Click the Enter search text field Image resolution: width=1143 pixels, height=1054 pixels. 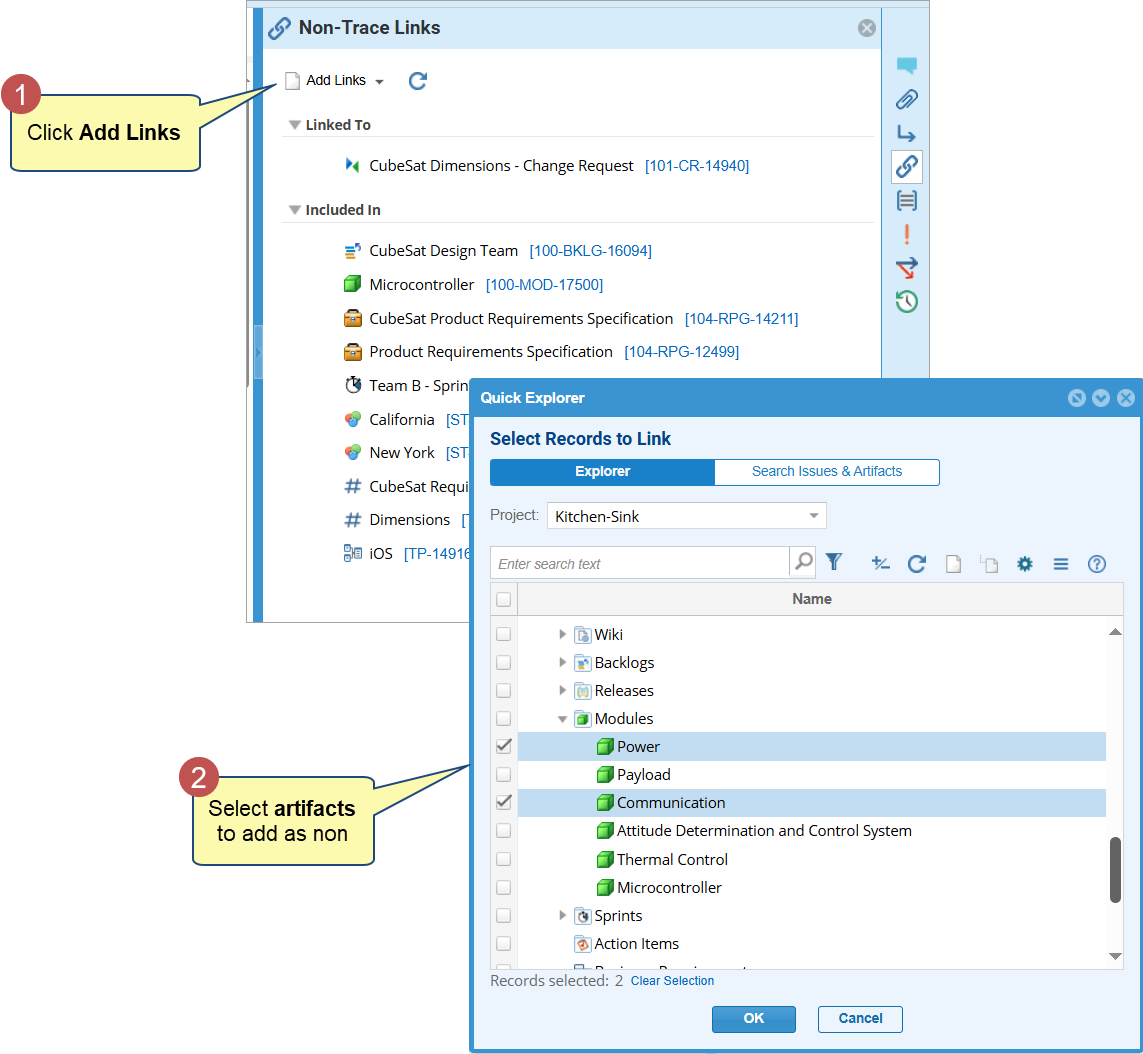640,563
